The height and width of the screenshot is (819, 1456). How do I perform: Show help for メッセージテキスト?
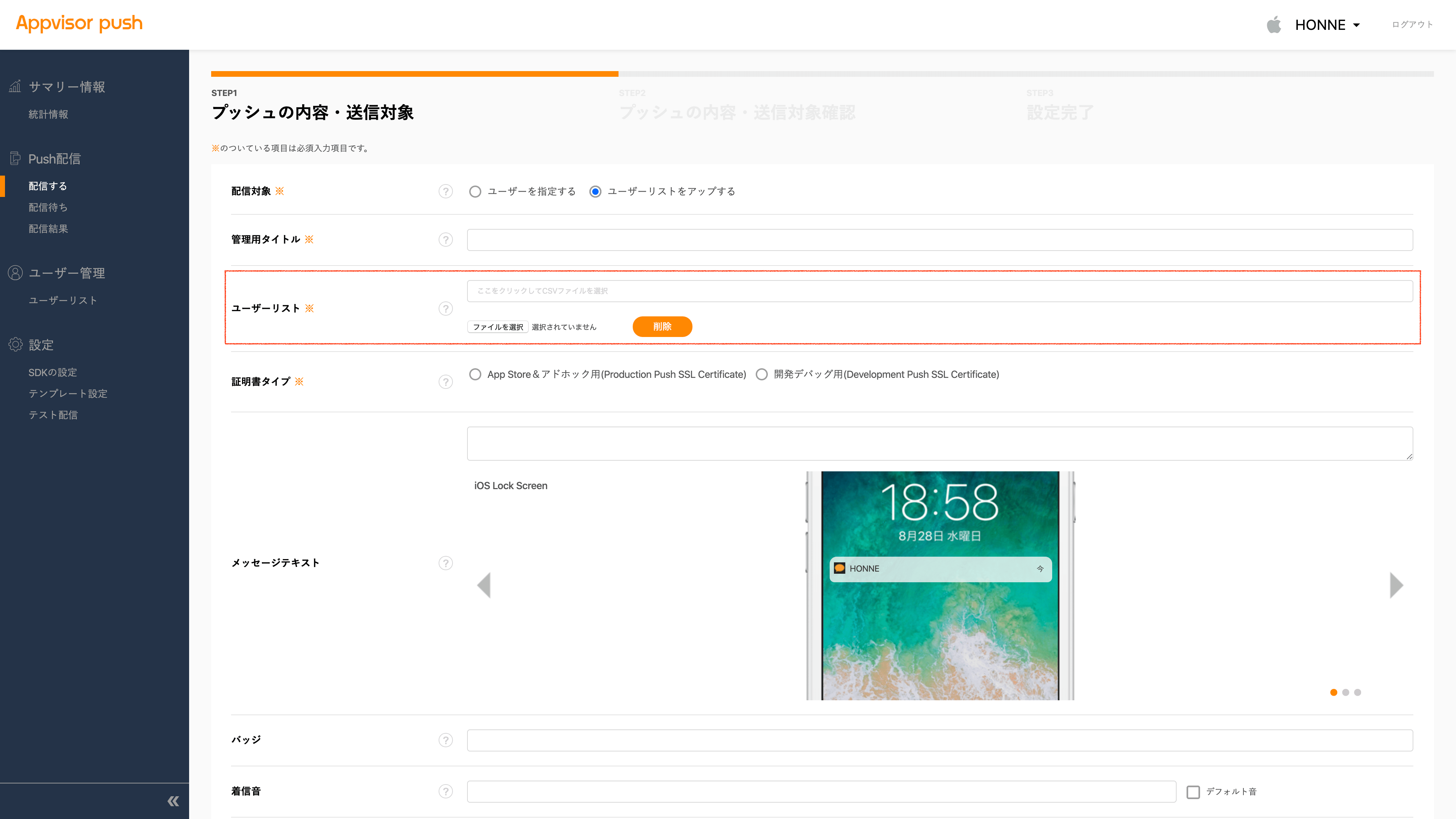click(x=445, y=563)
